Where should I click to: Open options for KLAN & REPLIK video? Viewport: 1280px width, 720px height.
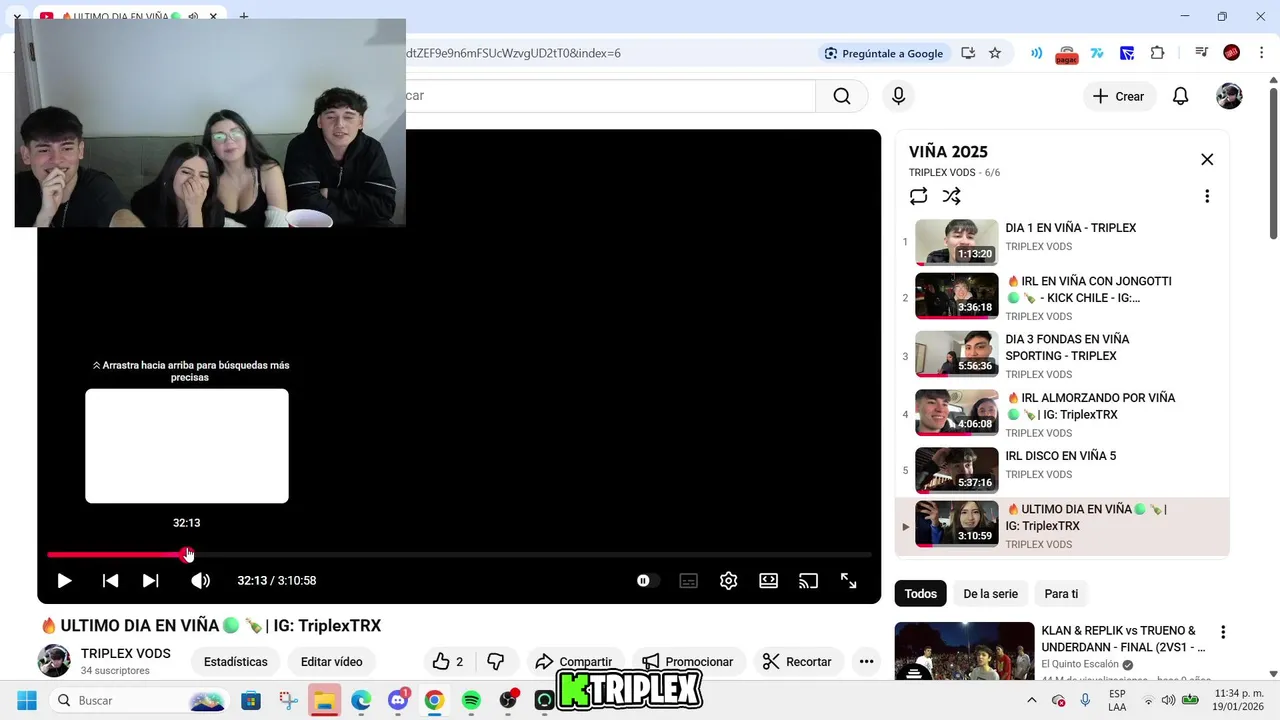(x=1222, y=632)
